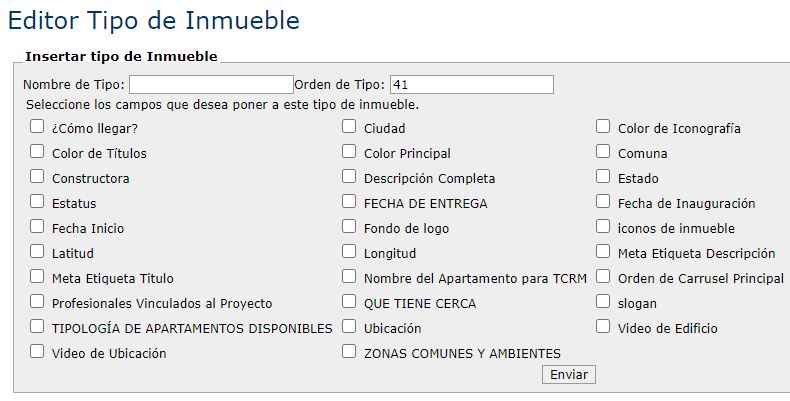
Task: Check the Latitud checkbox
Action: pyautogui.click(x=37, y=252)
